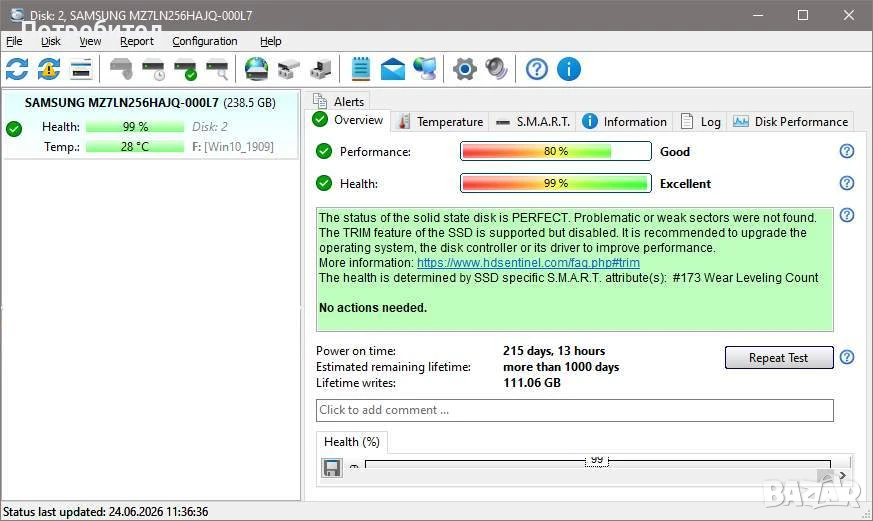Click the help icon beside Health rating
This screenshot has height=521, width=873.
846,183
